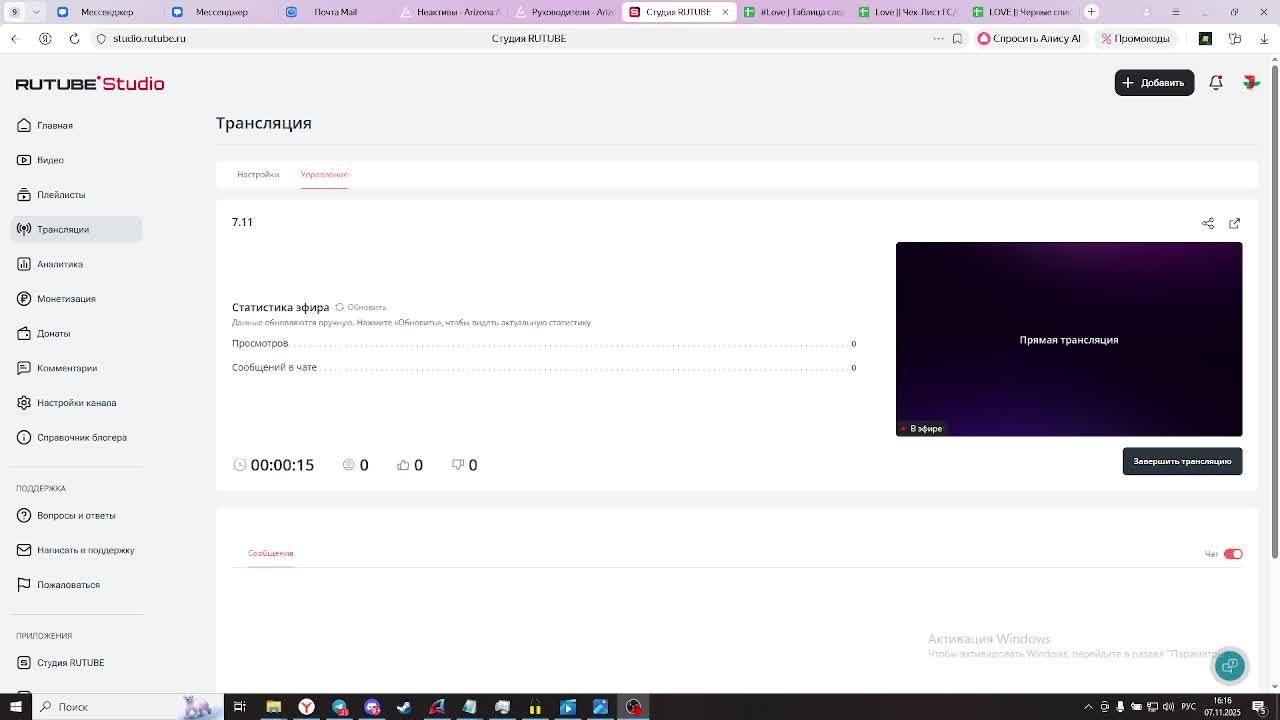
Task: Open the Главная sidebar section
Action: pyautogui.click(x=76, y=125)
